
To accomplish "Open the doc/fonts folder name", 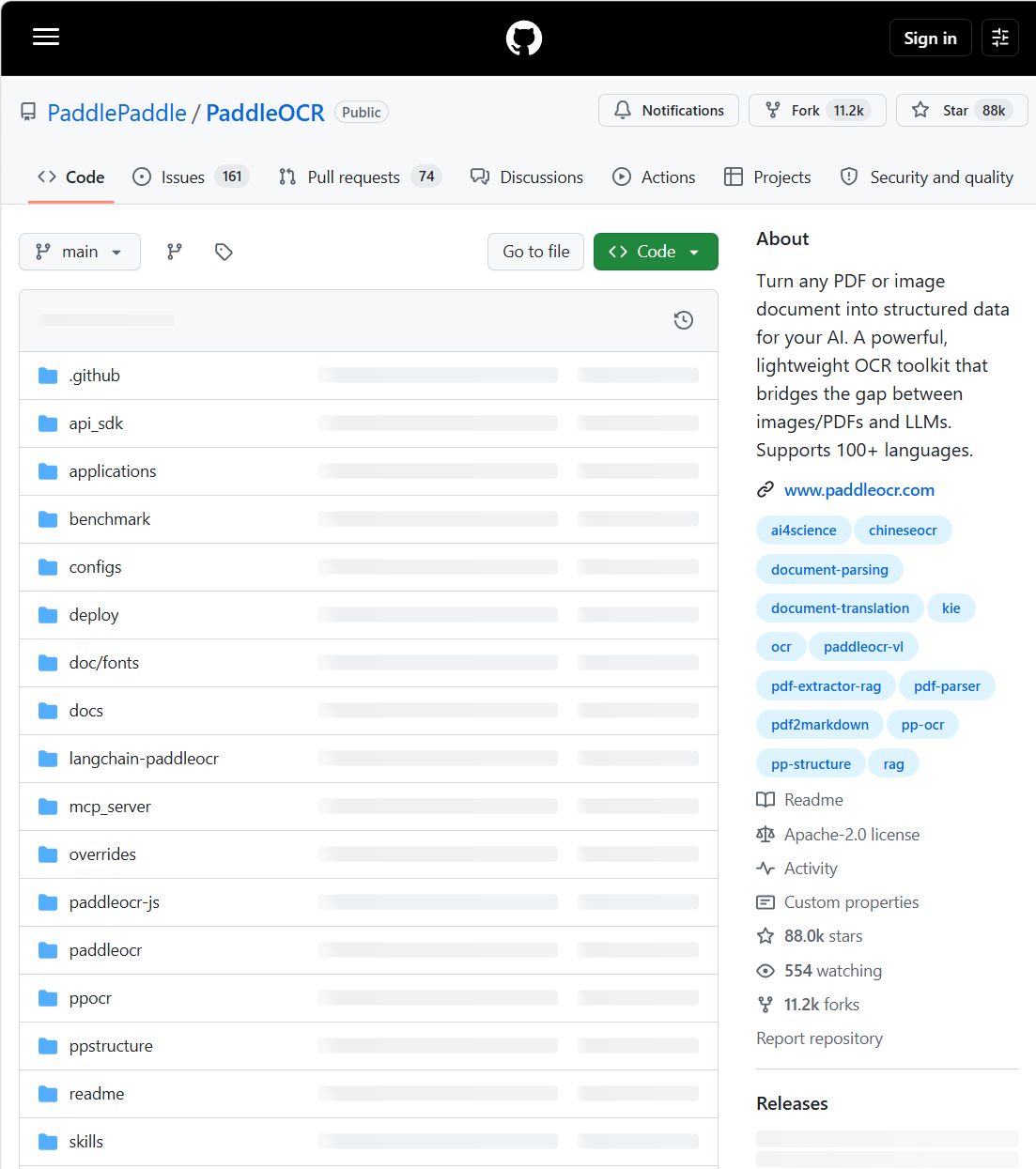I will point(104,663).
